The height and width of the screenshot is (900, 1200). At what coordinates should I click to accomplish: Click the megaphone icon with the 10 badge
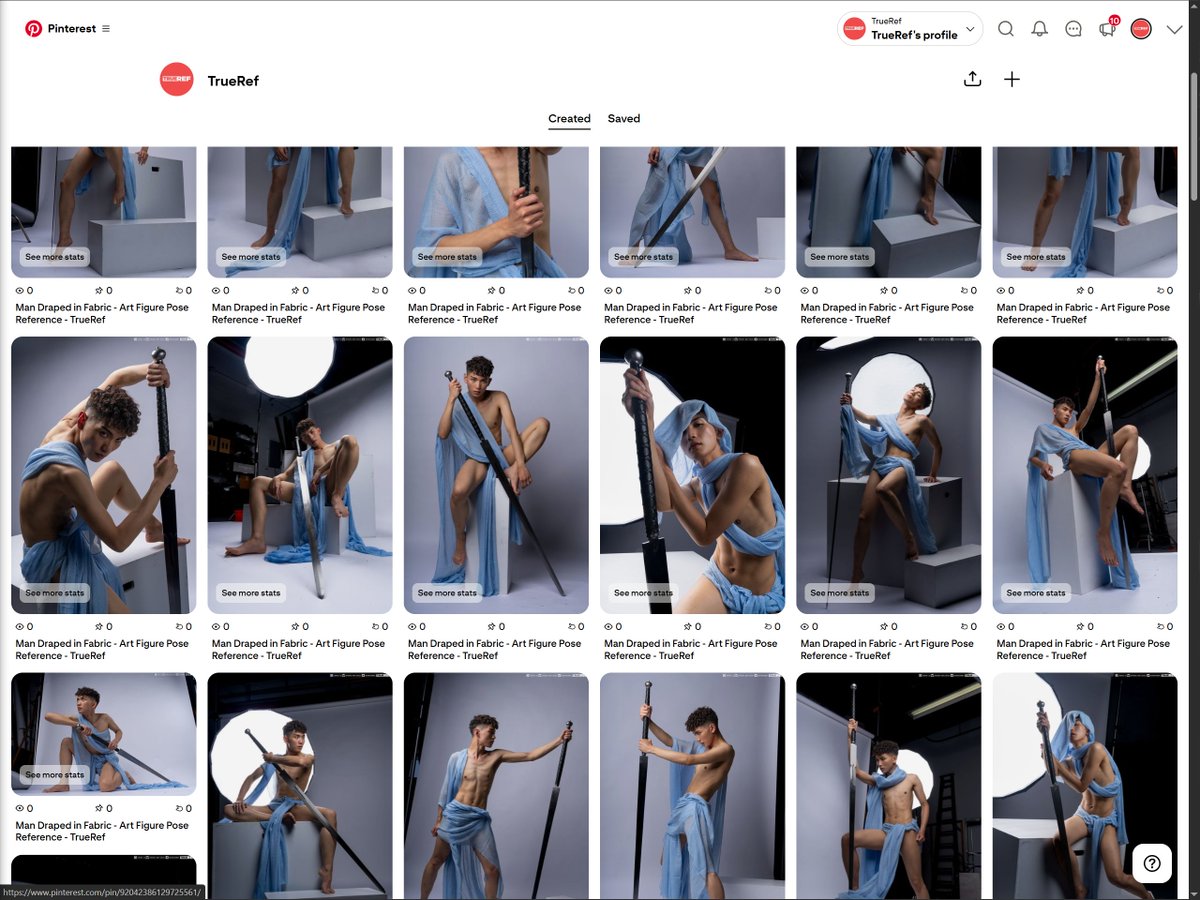(x=1107, y=30)
